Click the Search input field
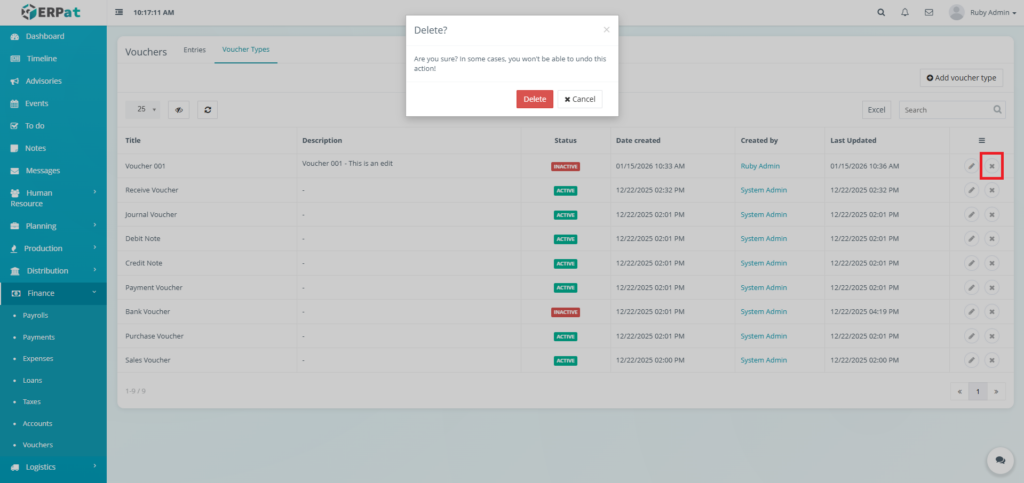 point(945,110)
